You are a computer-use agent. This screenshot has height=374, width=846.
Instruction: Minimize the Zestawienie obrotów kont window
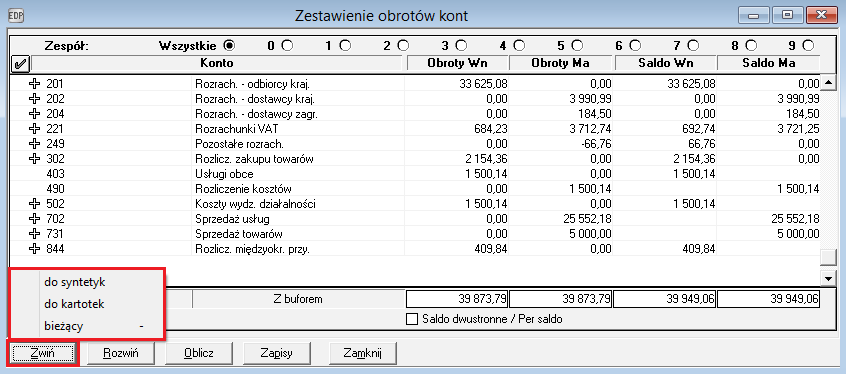[754, 15]
